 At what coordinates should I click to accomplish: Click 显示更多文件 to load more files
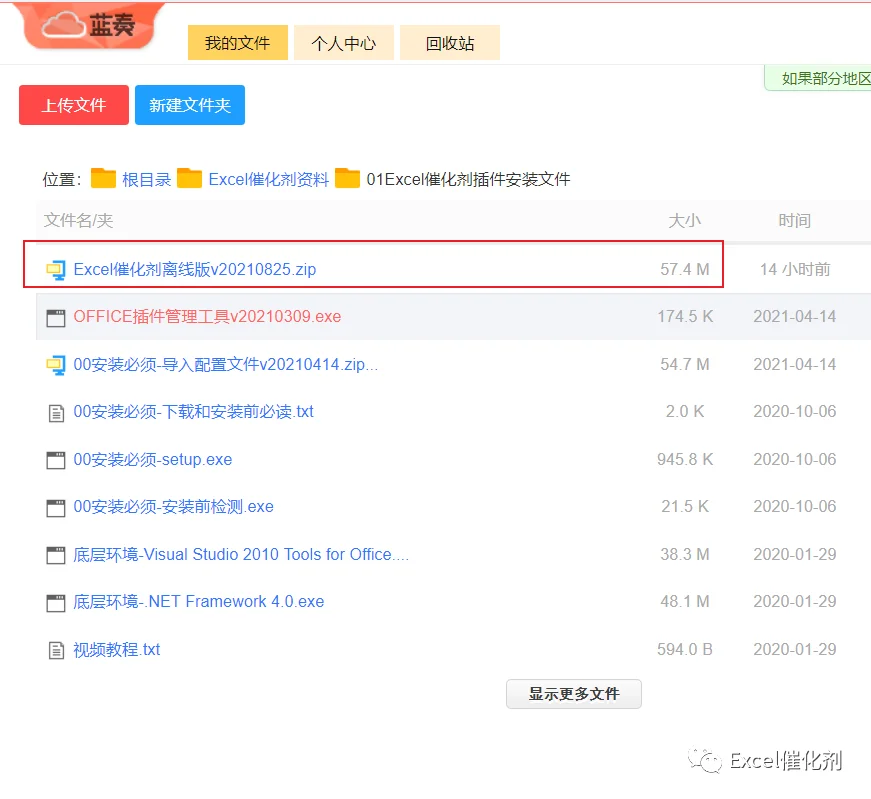pyautogui.click(x=574, y=694)
